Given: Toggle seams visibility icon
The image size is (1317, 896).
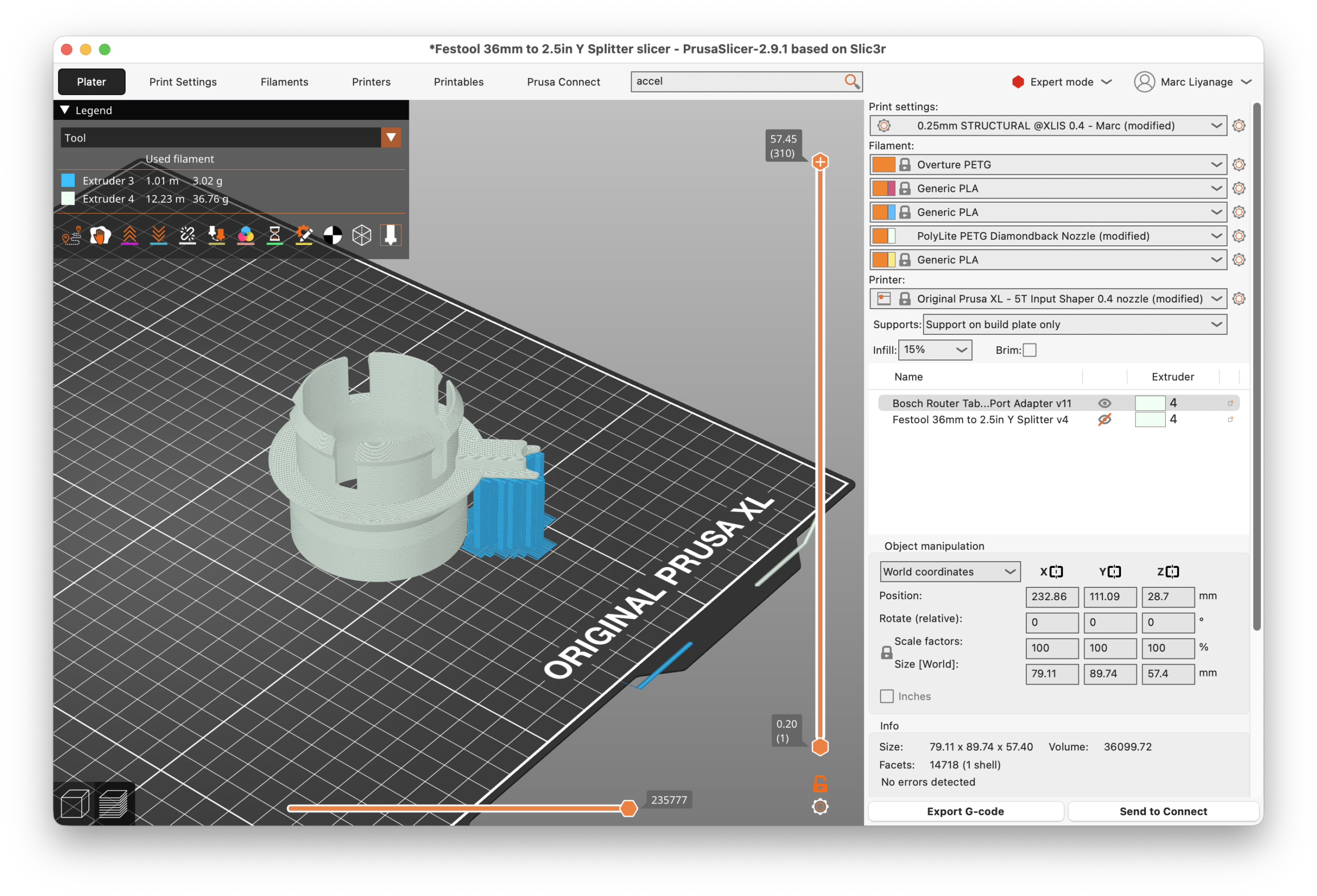Looking at the screenshot, I should tap(188, 235).
